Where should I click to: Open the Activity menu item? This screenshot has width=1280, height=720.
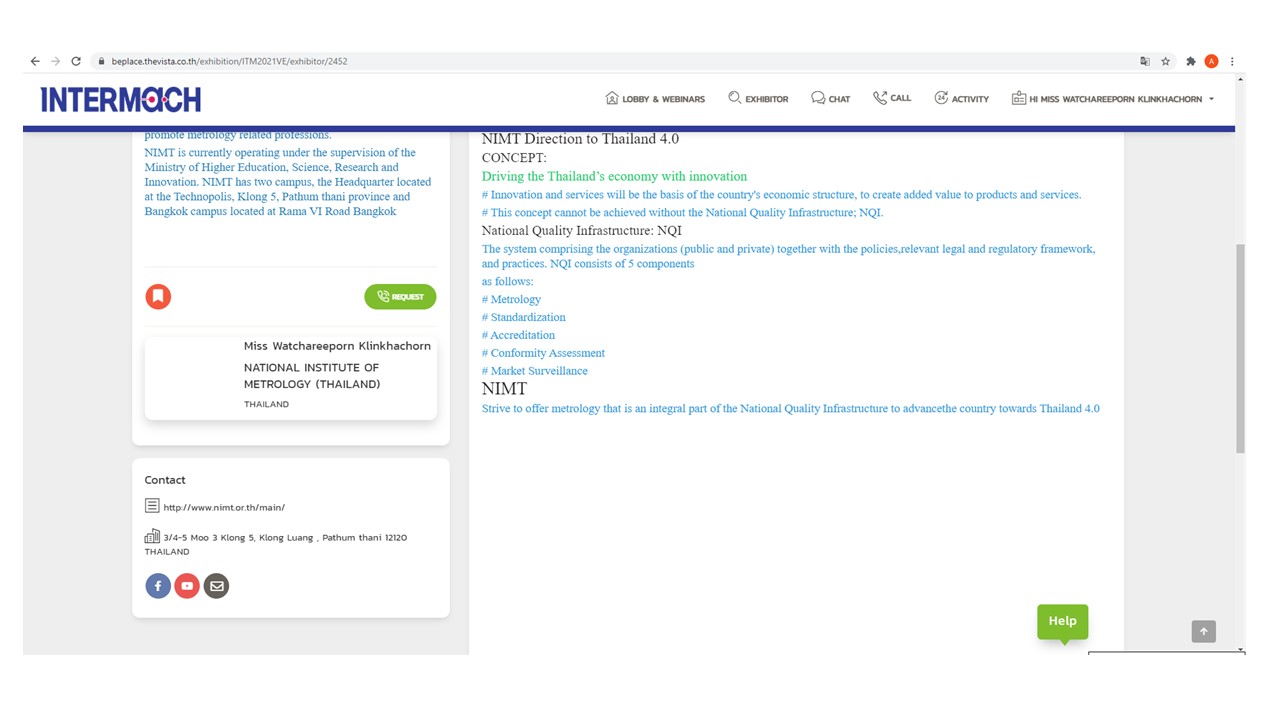[961, 99]
